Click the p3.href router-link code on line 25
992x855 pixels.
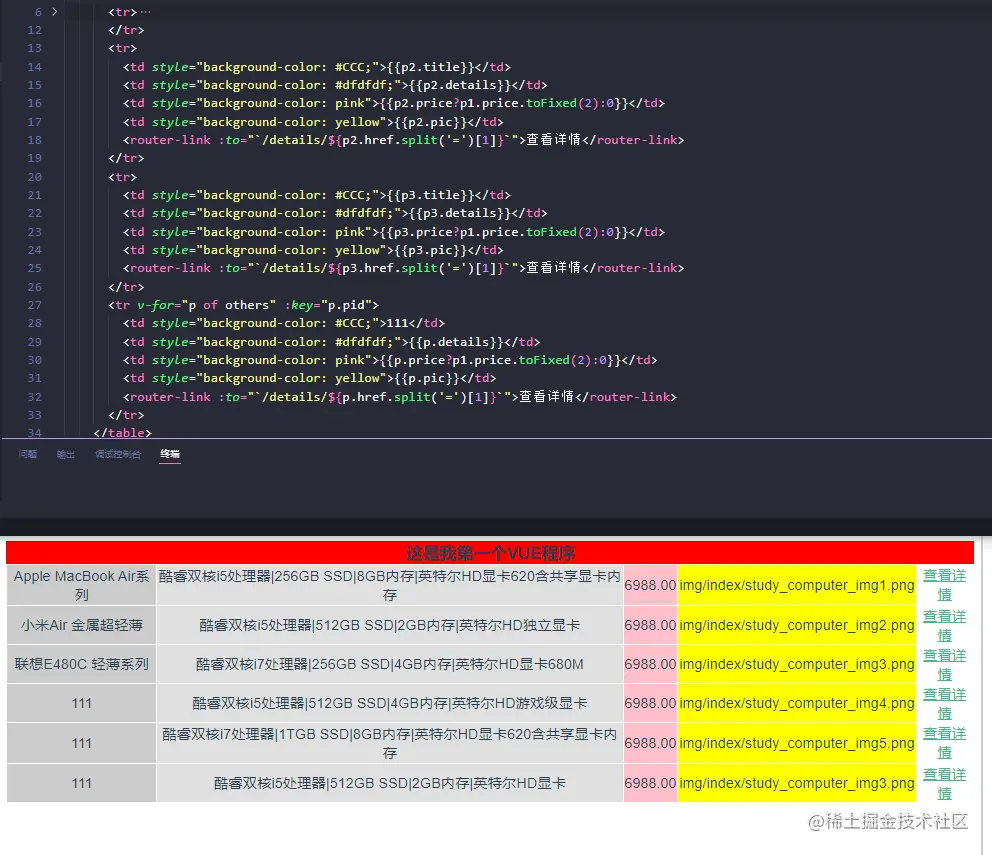pos(404,268)
